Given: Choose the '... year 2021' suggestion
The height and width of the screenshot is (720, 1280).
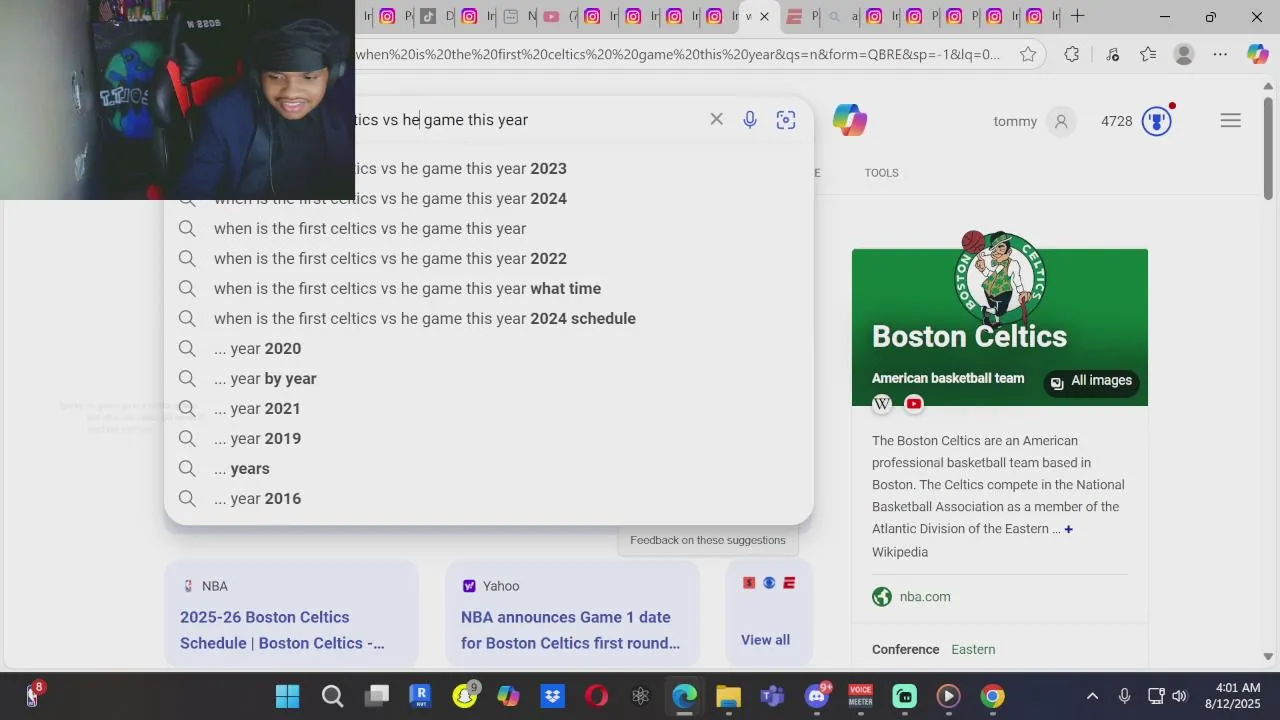Looking at the screenshot, I should pyautogui.click(x=488, y=408).
